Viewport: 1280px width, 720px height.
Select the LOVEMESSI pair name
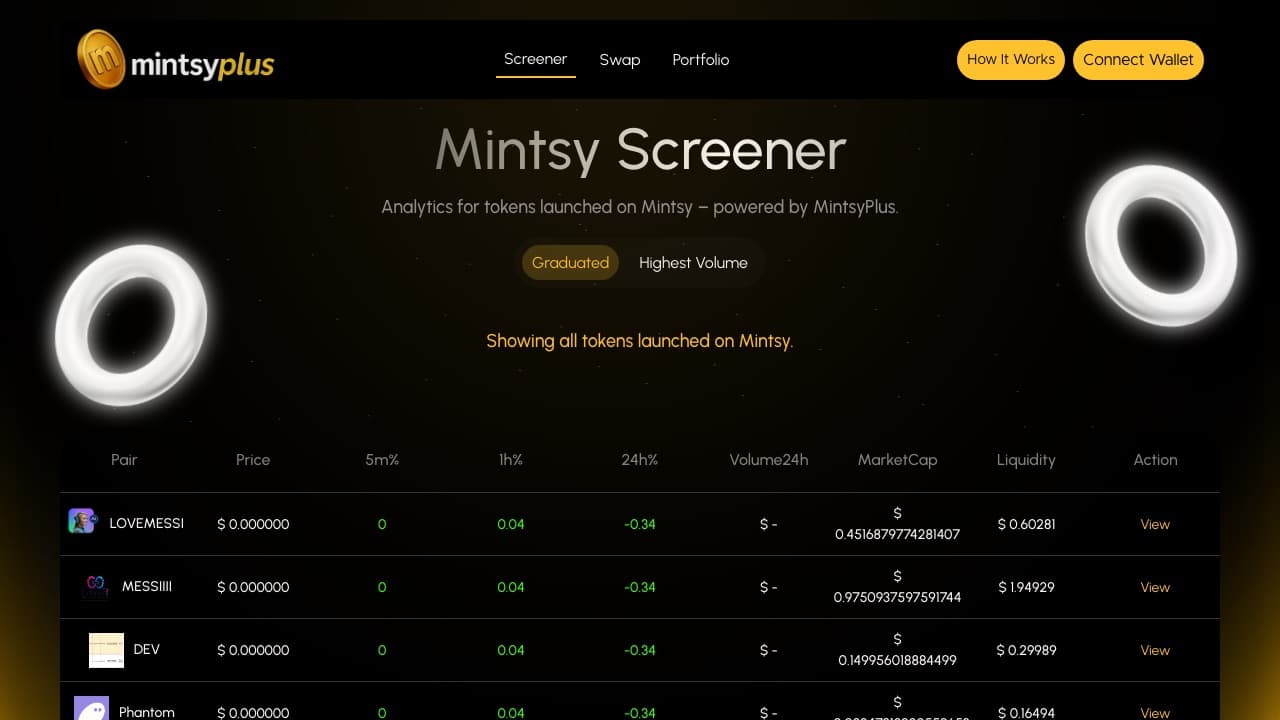(x=146, y=523)
